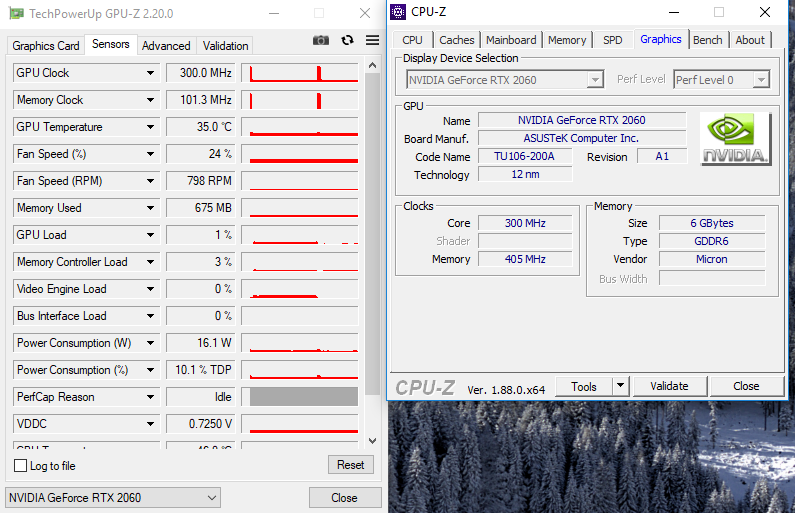The height and width of the screenshot is (513, 795).
Task: Switch to the Sensors tab in GPU-Z
Action: point(111,44)
